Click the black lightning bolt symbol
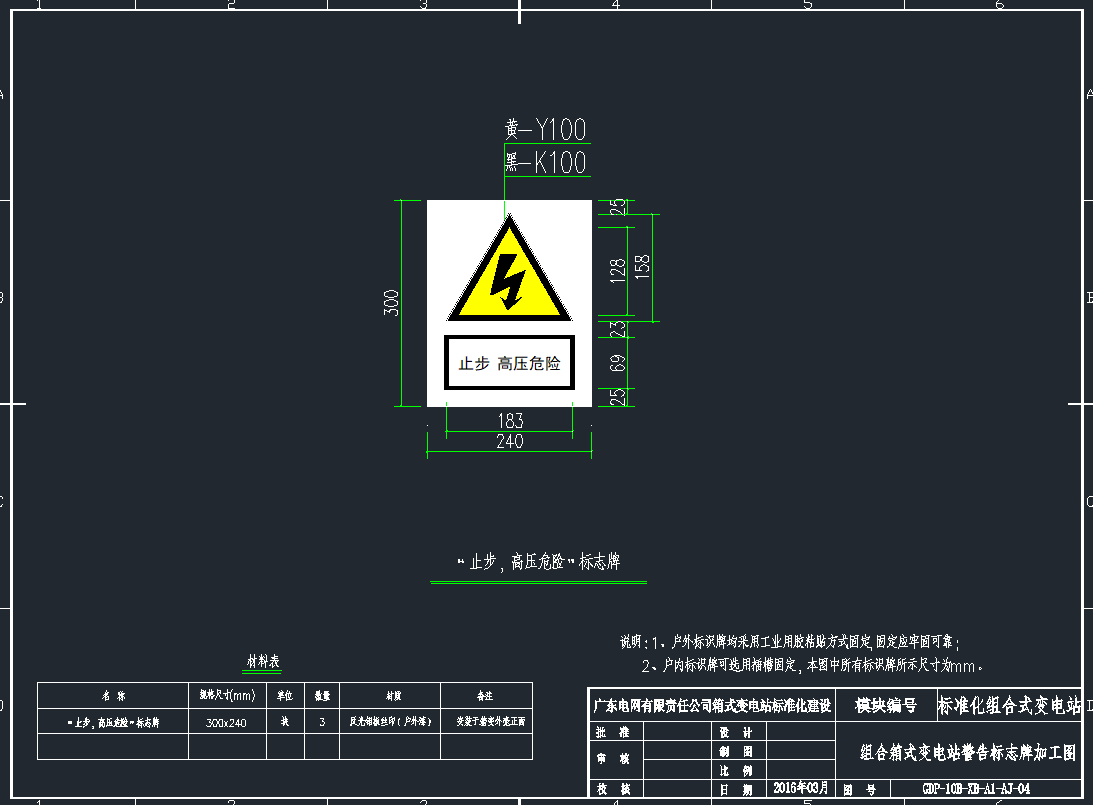Image resolution: width=1093 pixels, height=805 pixels. point(509,281)
